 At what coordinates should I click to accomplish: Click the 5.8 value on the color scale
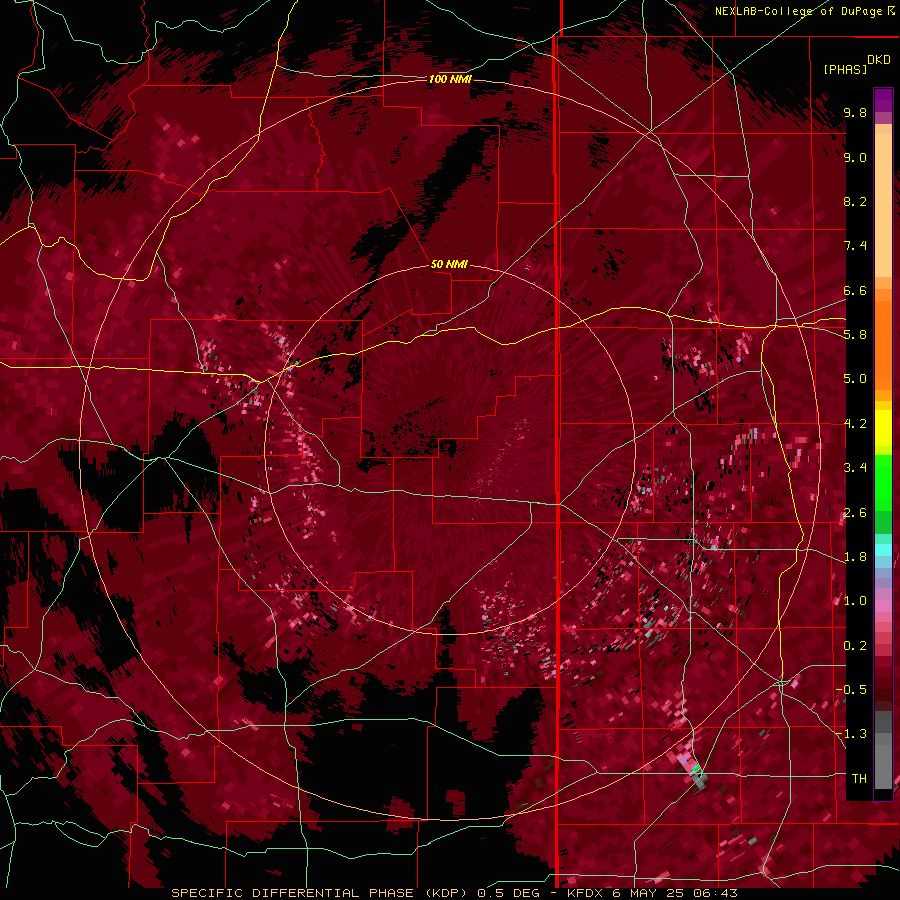click(x=855, y=335)
